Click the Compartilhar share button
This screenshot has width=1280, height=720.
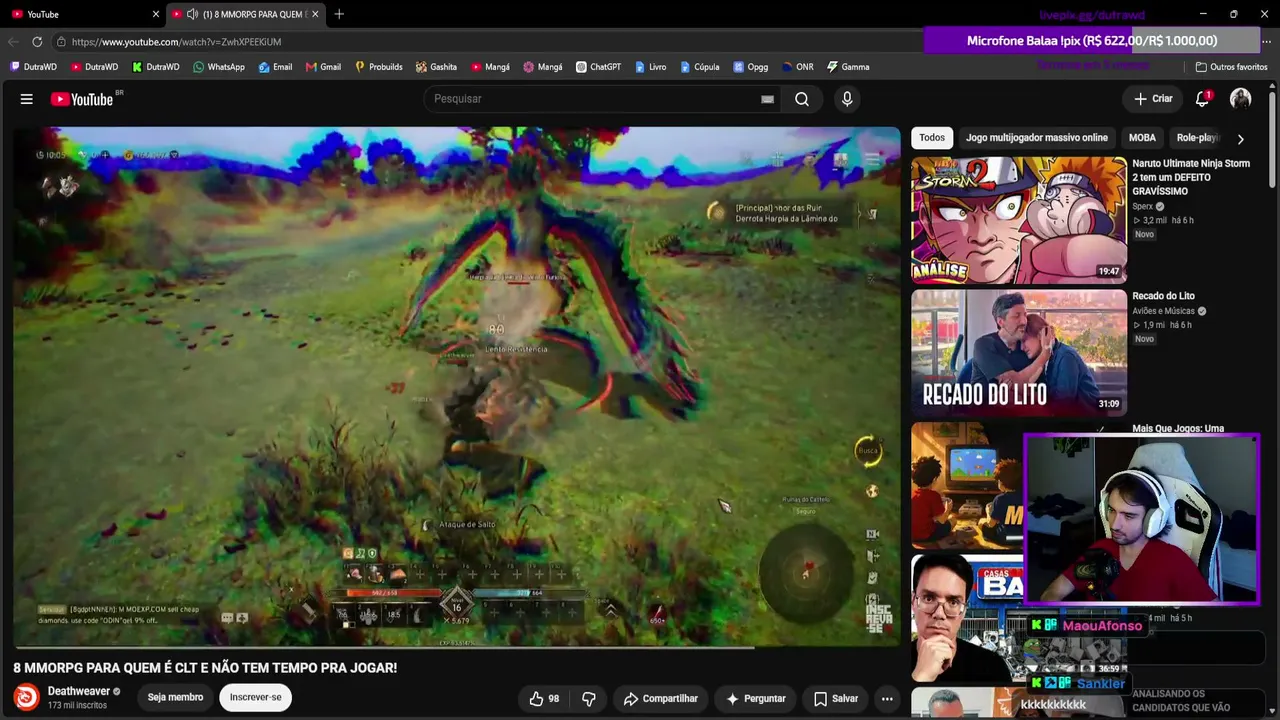[660, 699]
